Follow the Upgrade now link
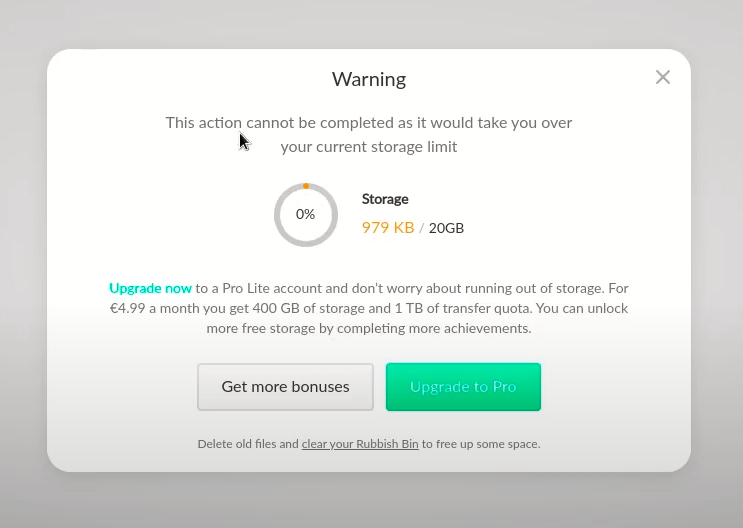This screenshot has width=743, height=528. (x=150, y=288)
